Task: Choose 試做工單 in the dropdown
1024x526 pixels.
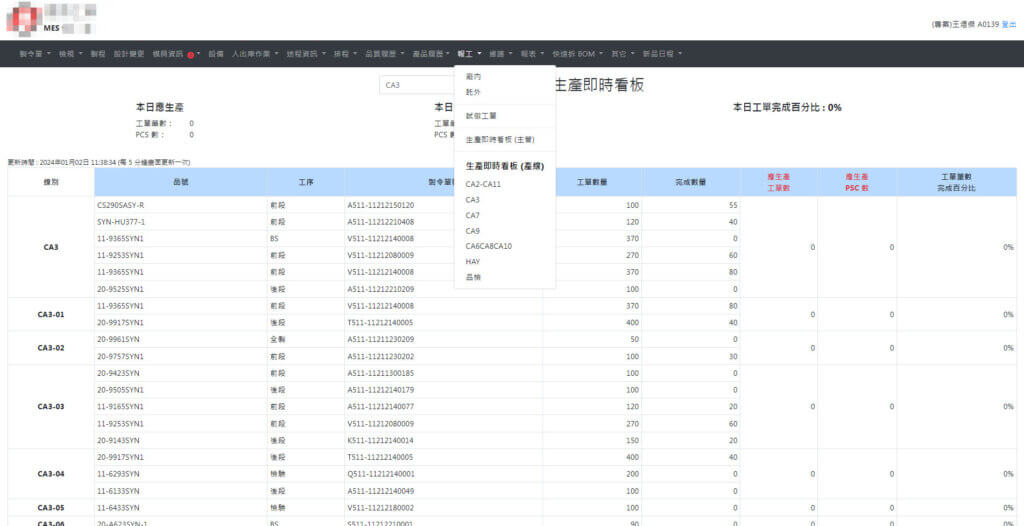Action: [481, 116]
